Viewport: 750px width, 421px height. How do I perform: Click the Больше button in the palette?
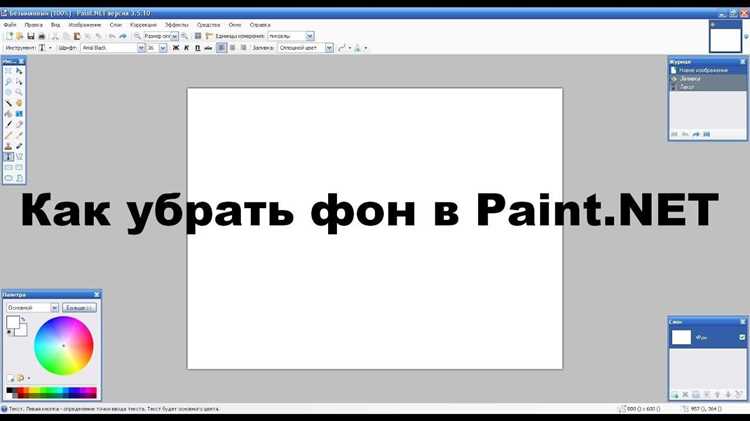[x=79, y=308]
